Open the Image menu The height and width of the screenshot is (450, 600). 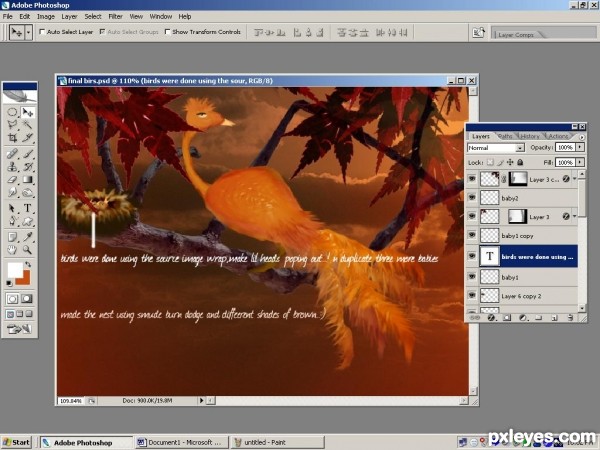(x=46, y=16)
